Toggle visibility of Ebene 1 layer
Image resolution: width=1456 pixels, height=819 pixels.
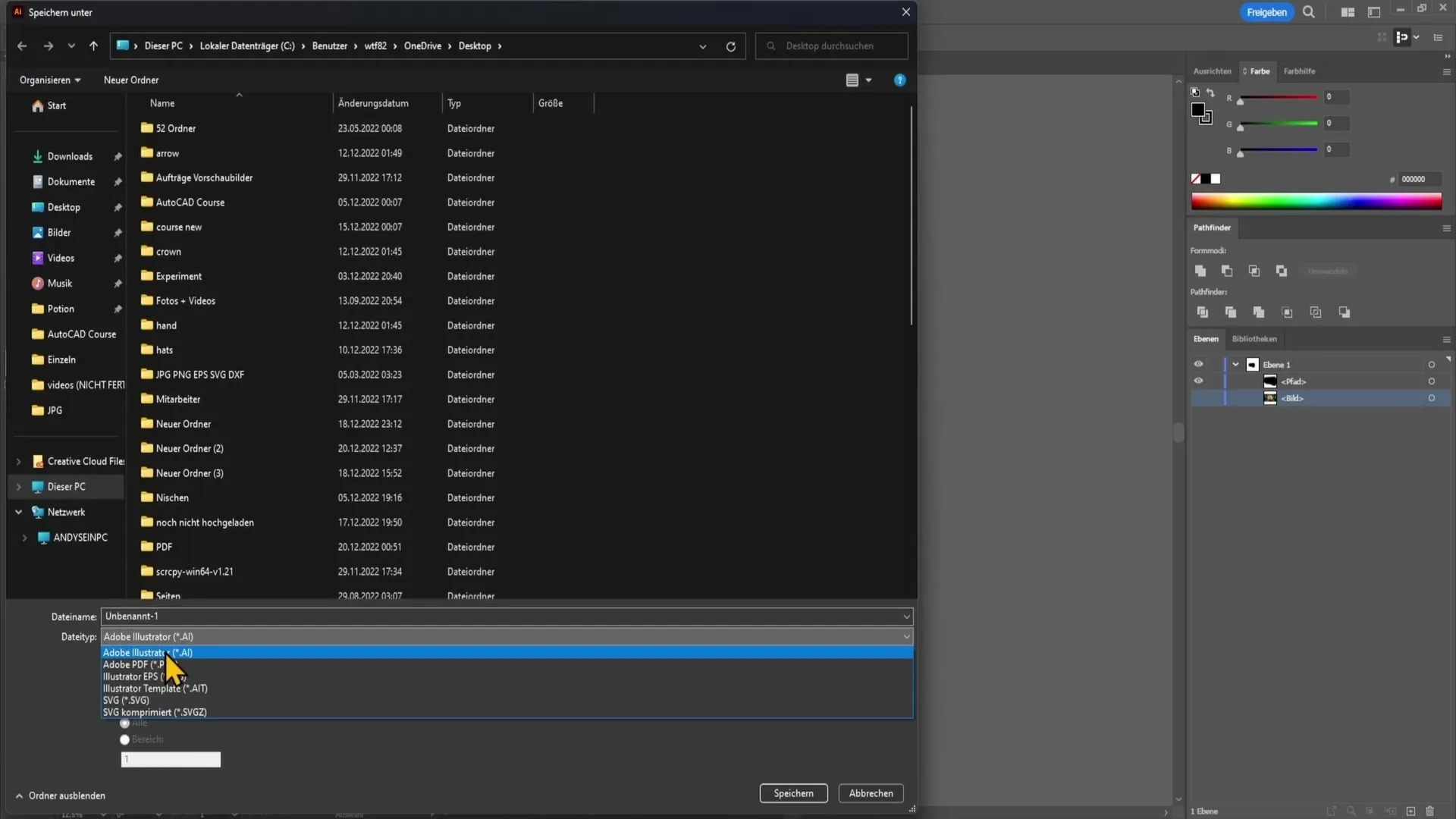point(1198,364)
